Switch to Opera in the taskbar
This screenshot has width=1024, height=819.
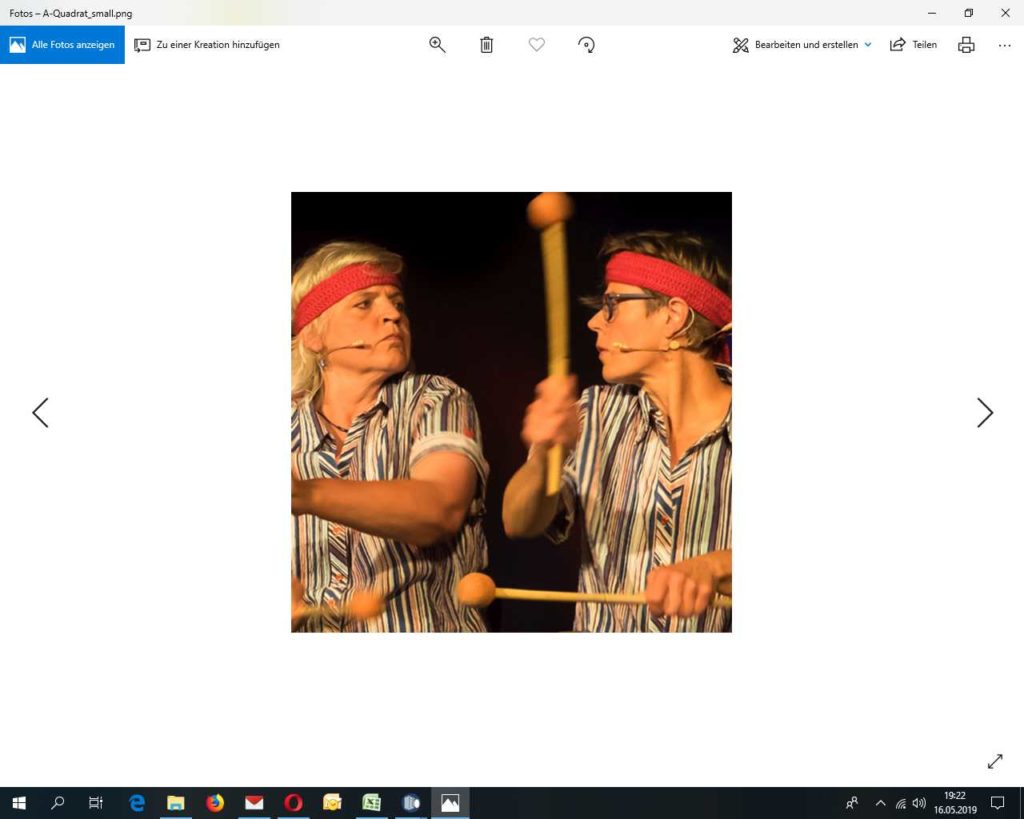point(293,803)
